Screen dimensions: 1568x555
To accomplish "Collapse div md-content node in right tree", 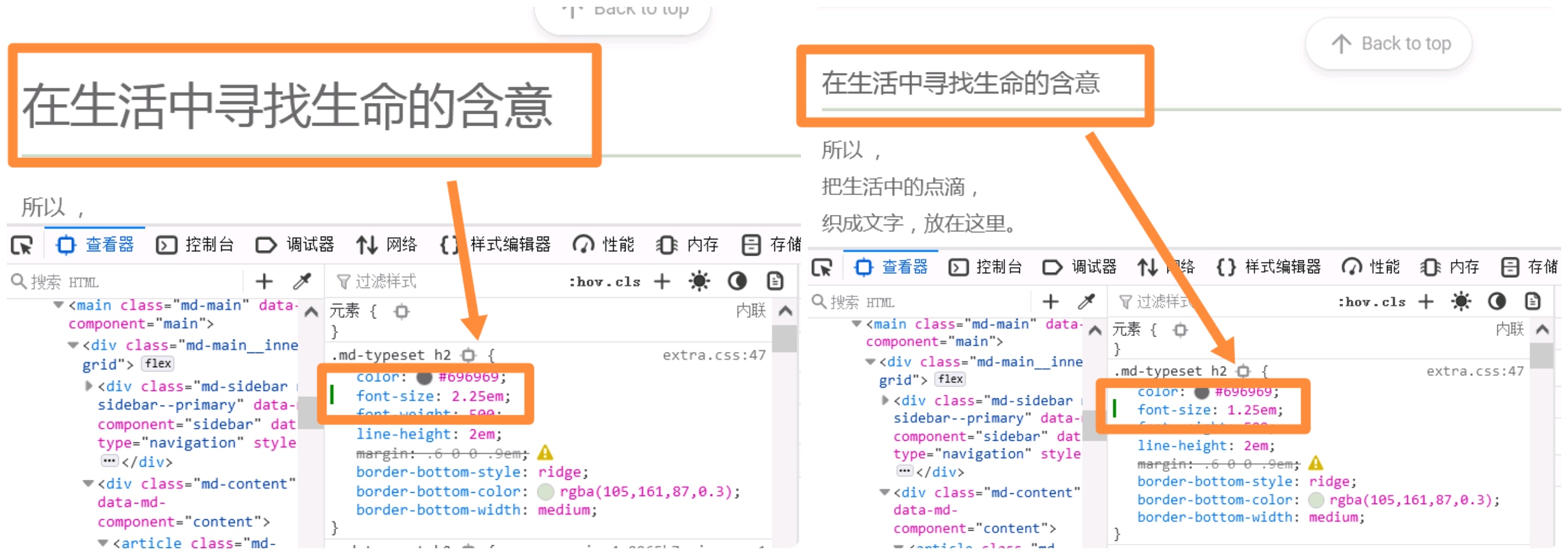I will (885, 493).
